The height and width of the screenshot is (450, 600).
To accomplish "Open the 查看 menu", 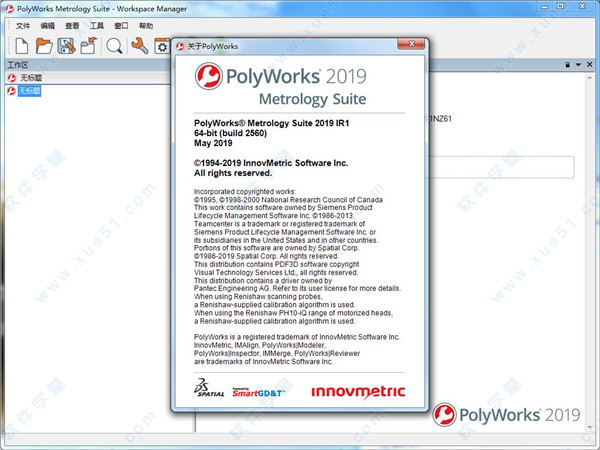I will [72, 26].
